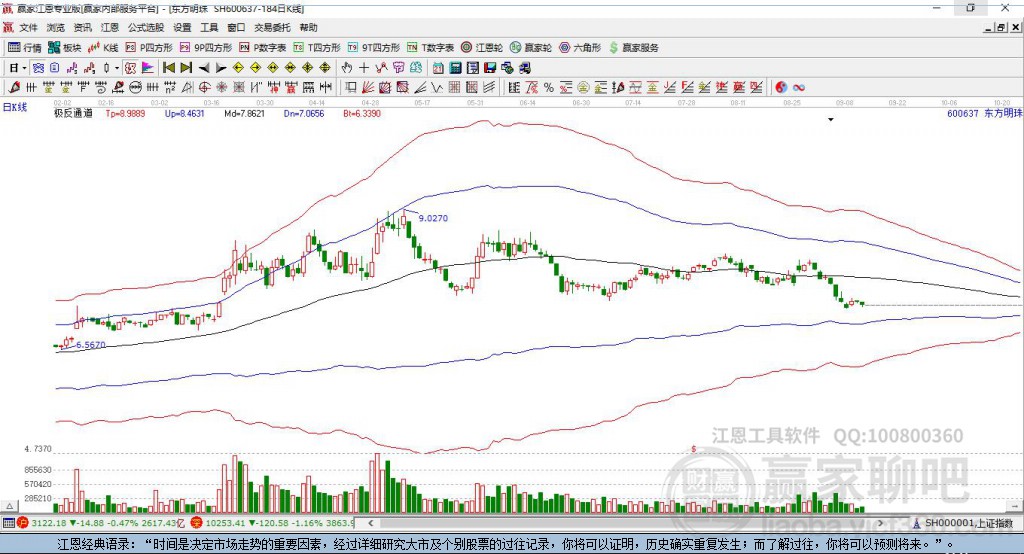Click the grid icon at status bar left
1024x554 pixels.
pyautogui.click(x=8, y=523)
